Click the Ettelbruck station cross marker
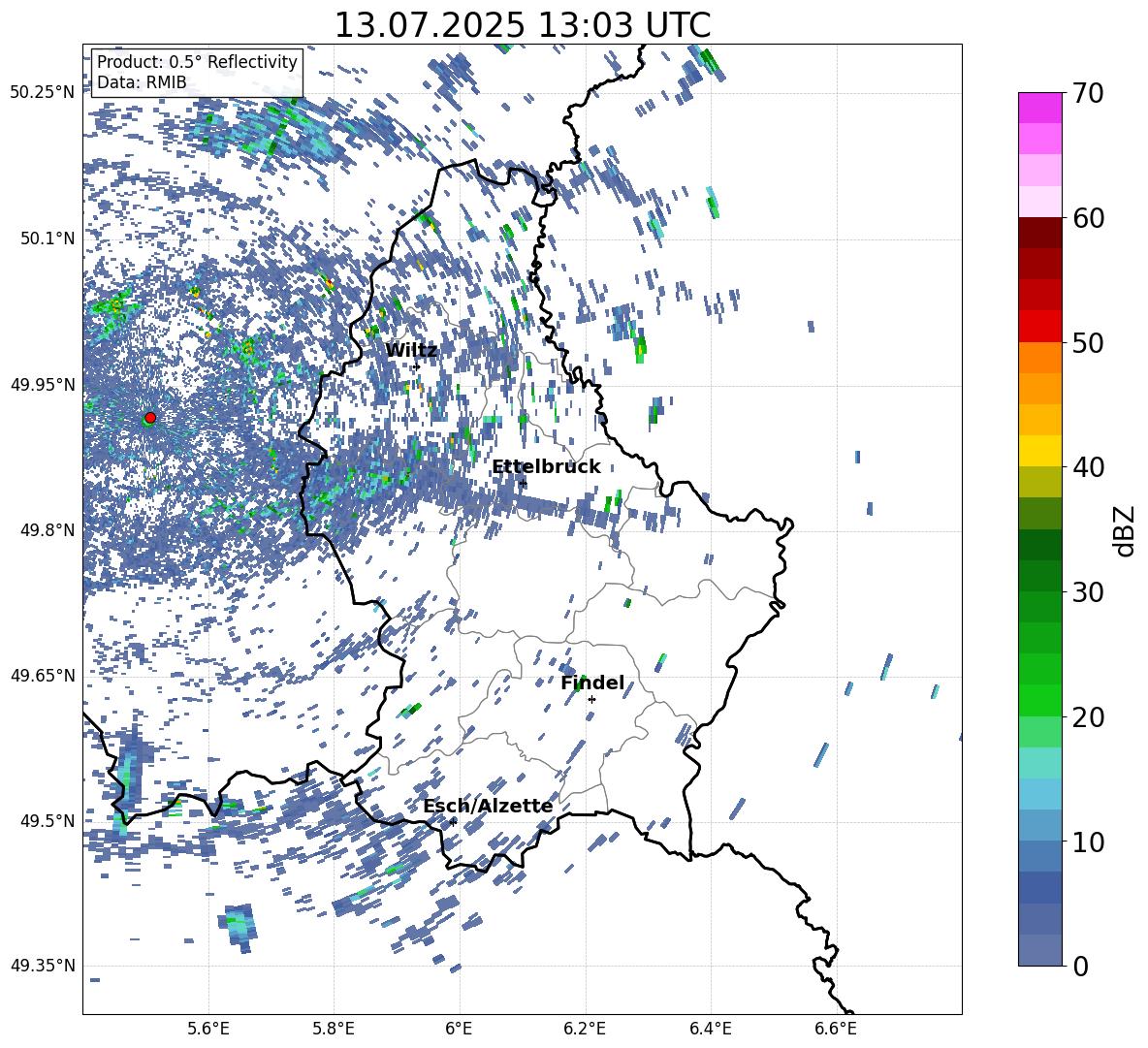Viewport: 1148px width, 1048px height. 522,484
